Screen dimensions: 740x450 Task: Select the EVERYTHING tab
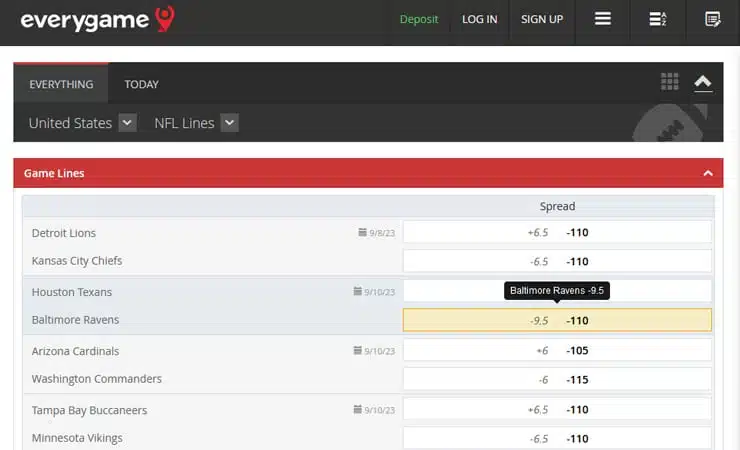coord(61,84)
